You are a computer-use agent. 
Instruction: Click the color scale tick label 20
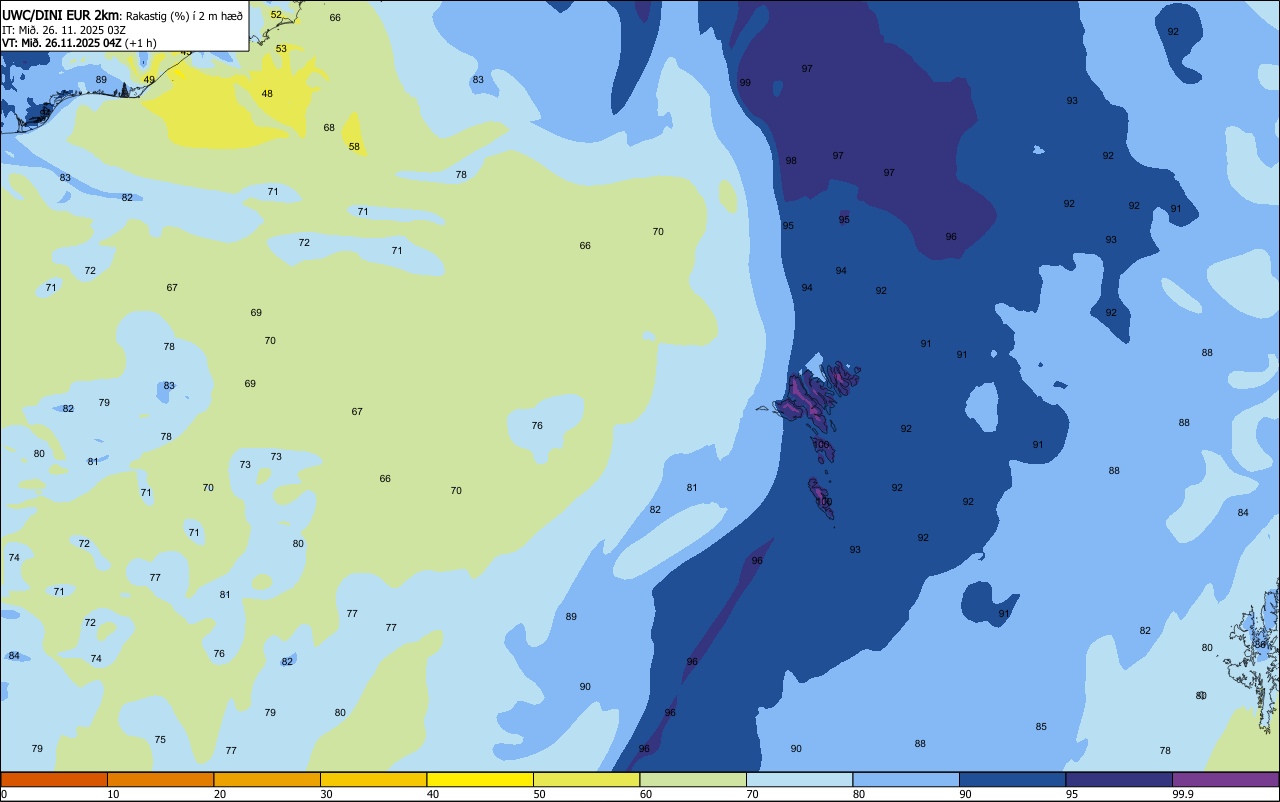[x=220, y=794]
